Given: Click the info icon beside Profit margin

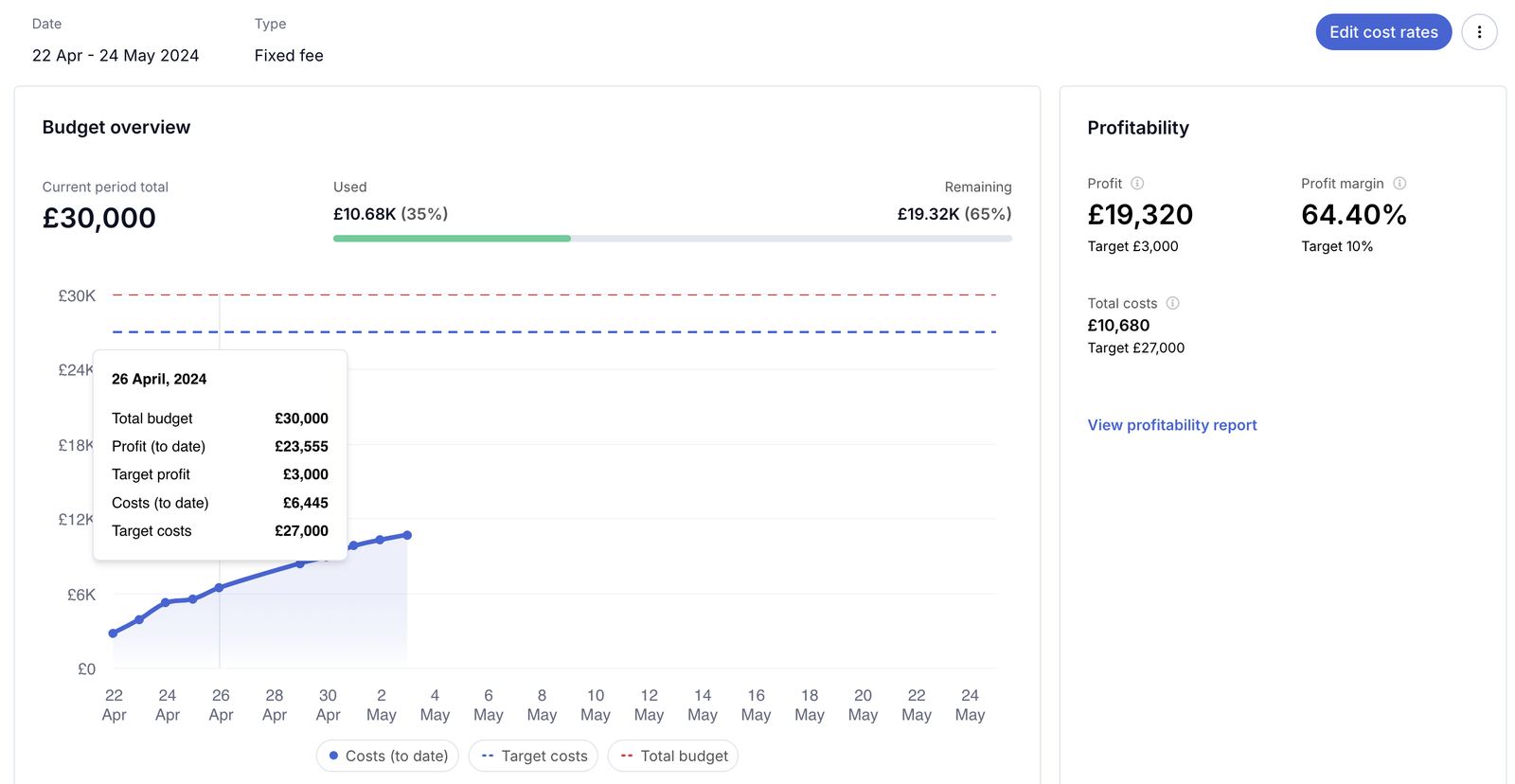Looking at the screenshot, I should point(1399,184).
